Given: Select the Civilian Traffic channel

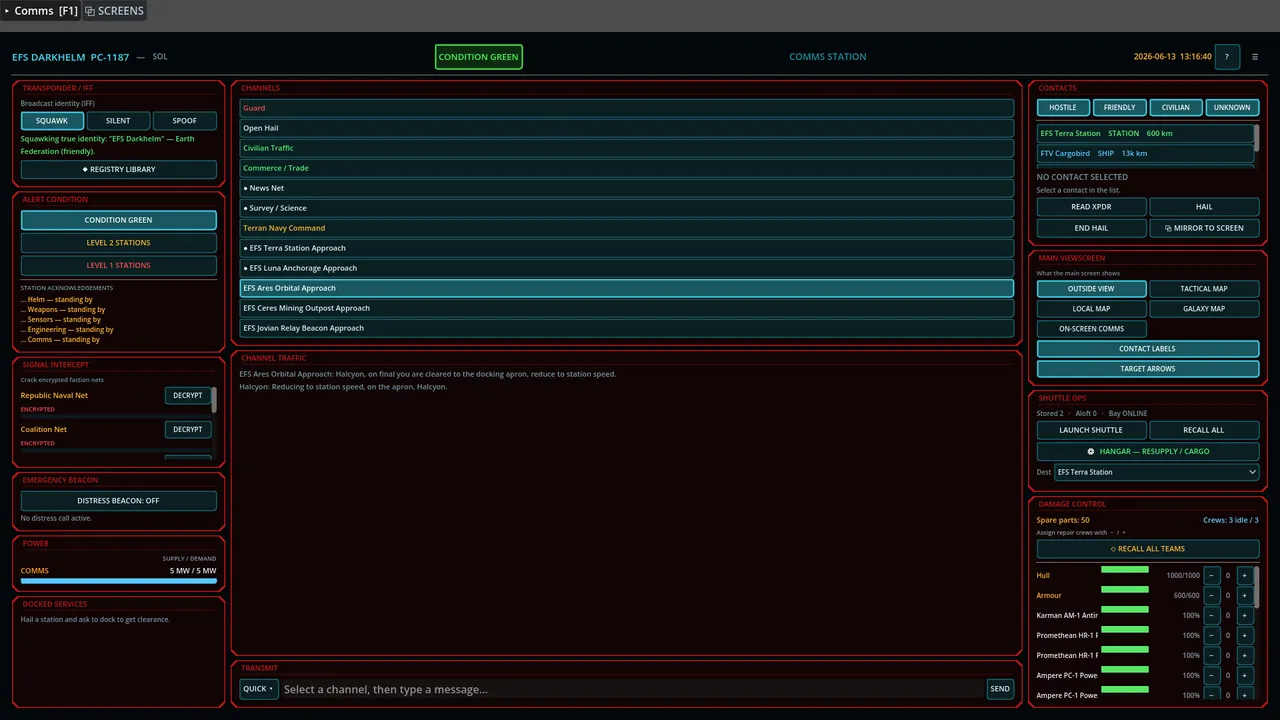Looking at the screenshot, I should click(627, 148).
